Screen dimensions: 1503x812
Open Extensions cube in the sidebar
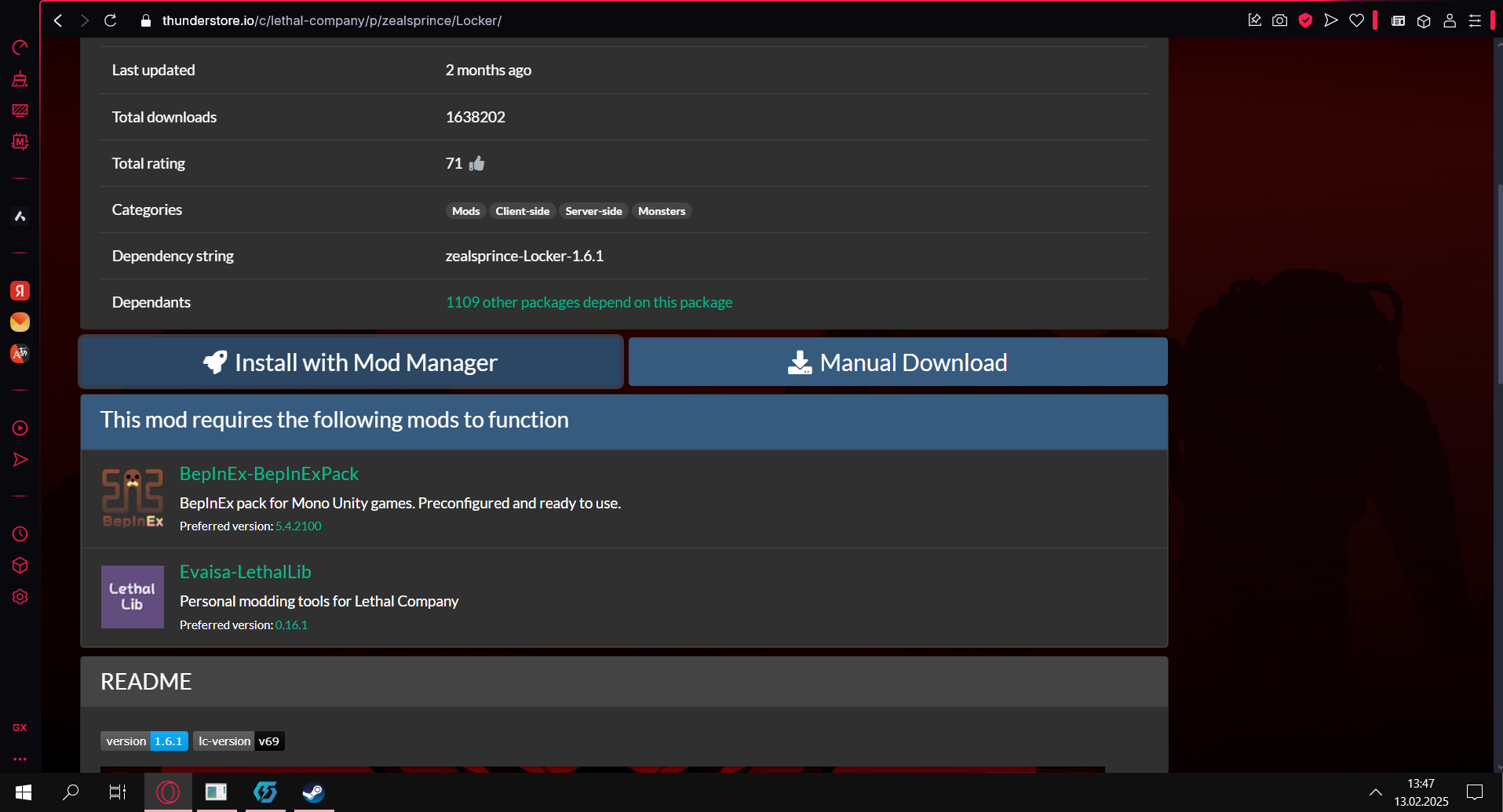coord(20,566)
